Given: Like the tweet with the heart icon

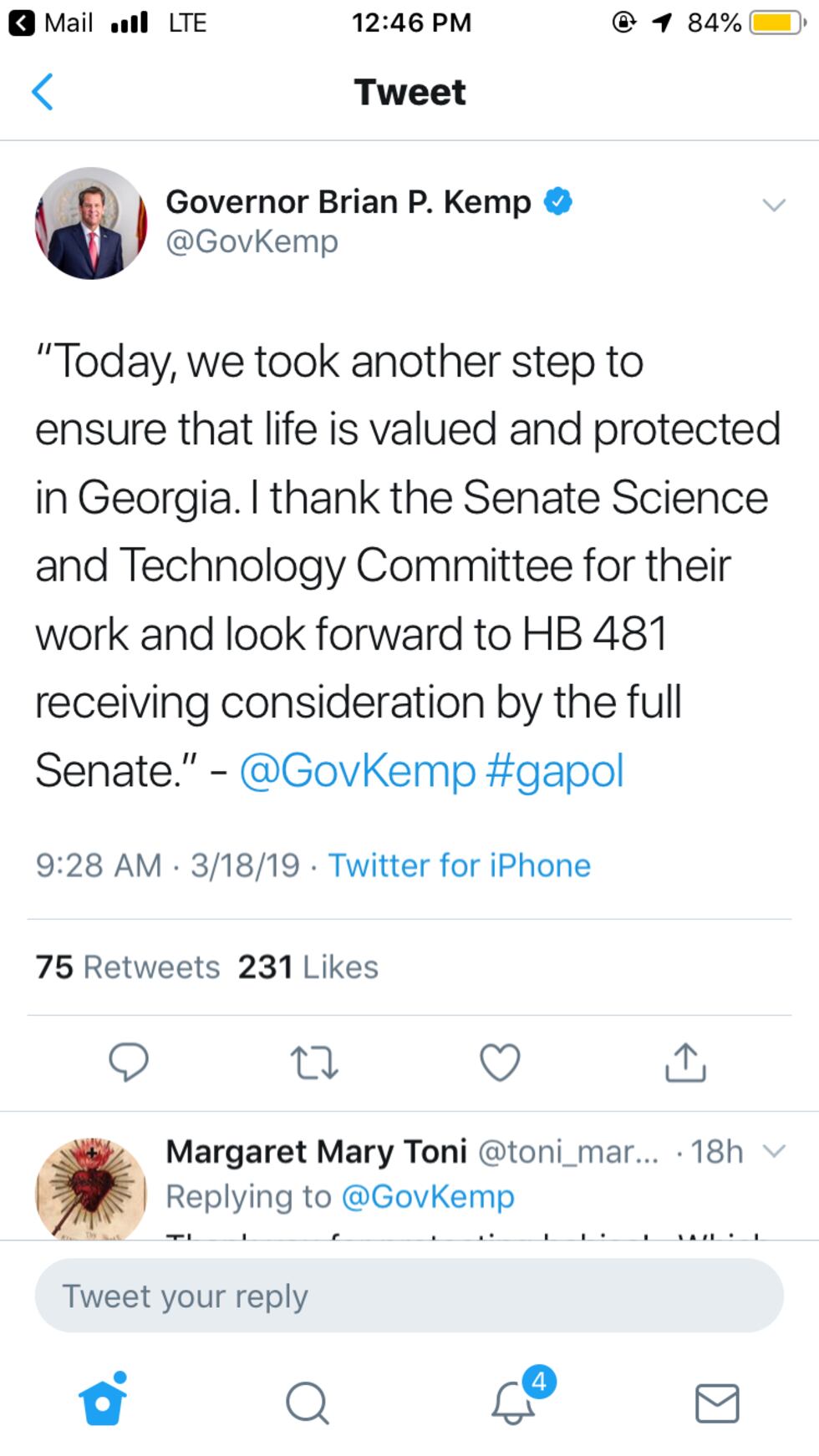Looking at the screenshot, I should tap(500, 1063).
